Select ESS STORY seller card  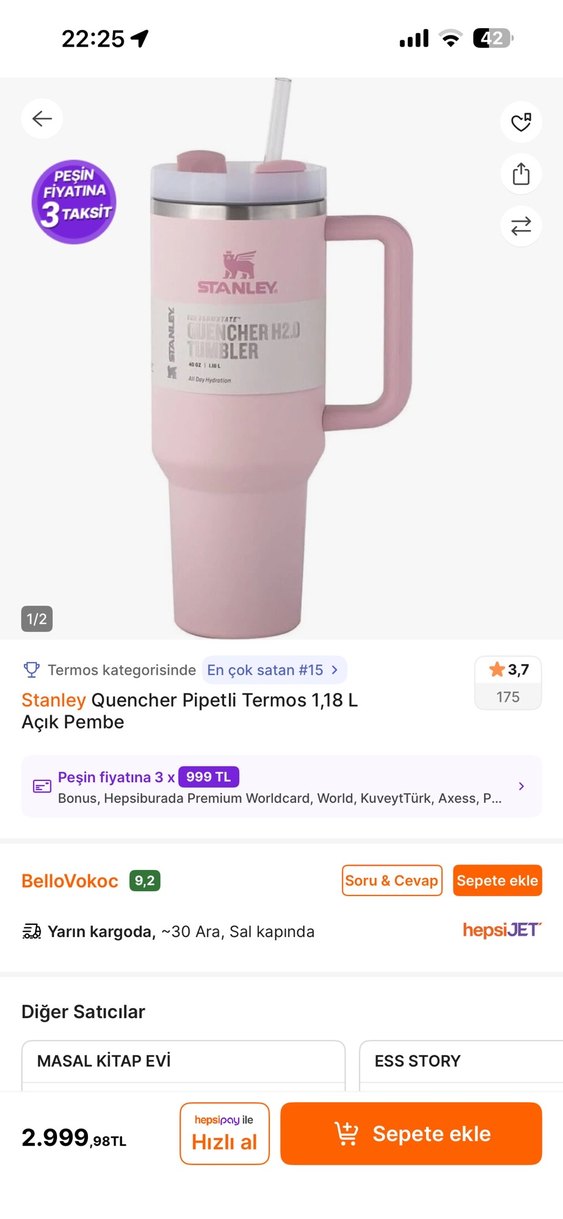(461, 1066)
